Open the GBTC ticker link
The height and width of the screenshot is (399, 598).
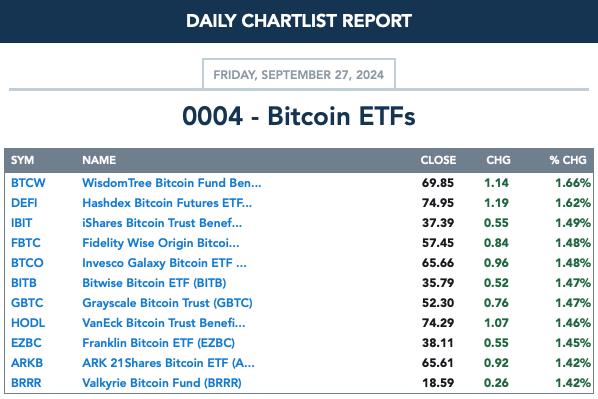pos(27,303)
